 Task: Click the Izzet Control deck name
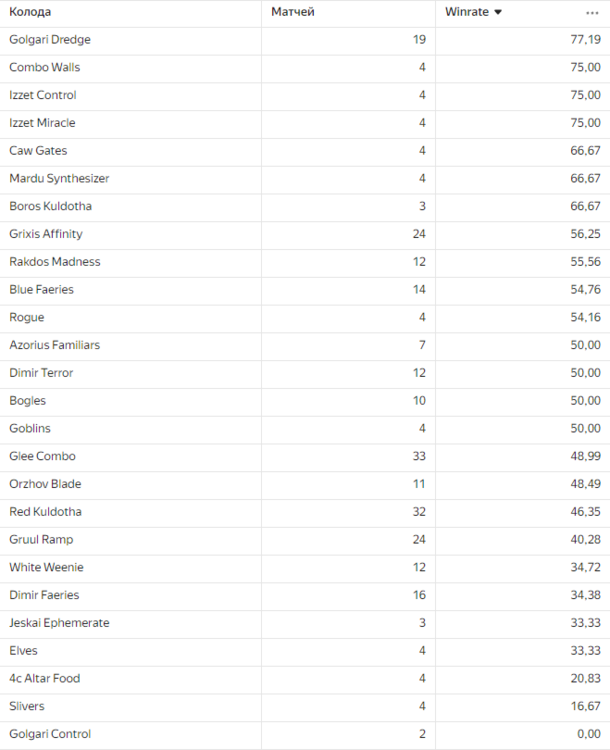42,95
